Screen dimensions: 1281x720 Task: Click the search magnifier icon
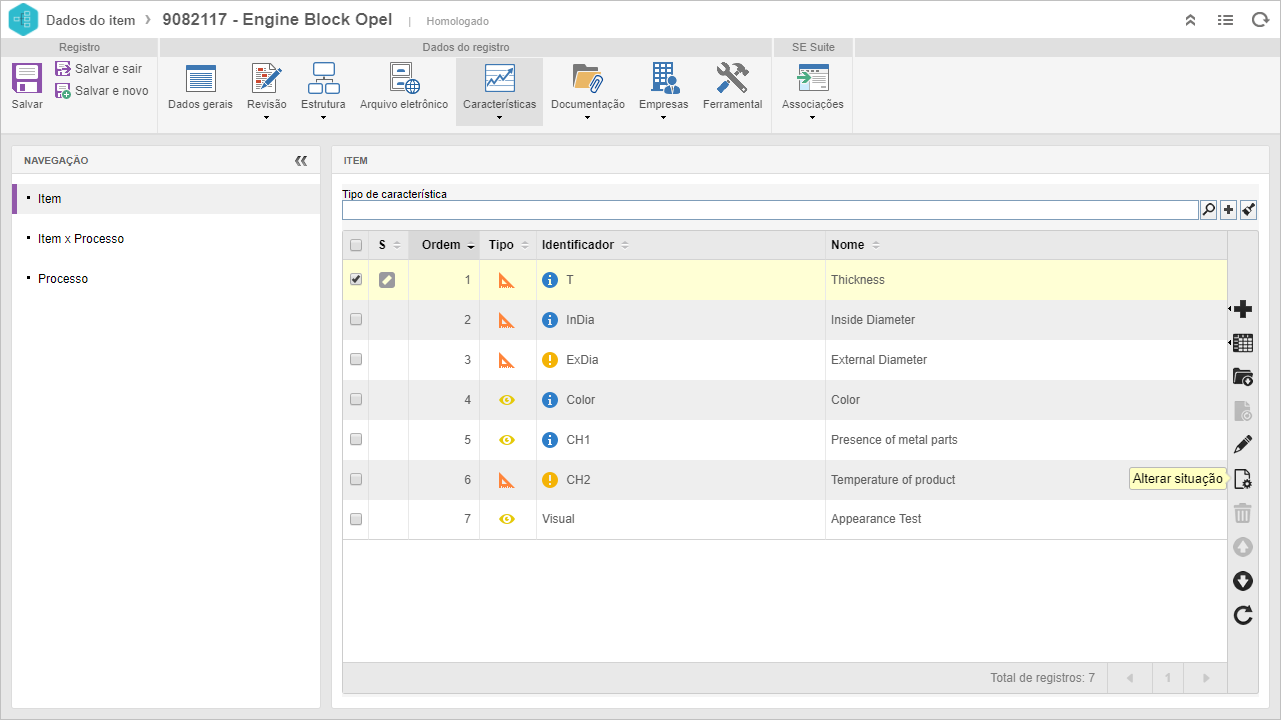tap(1209, 210)
